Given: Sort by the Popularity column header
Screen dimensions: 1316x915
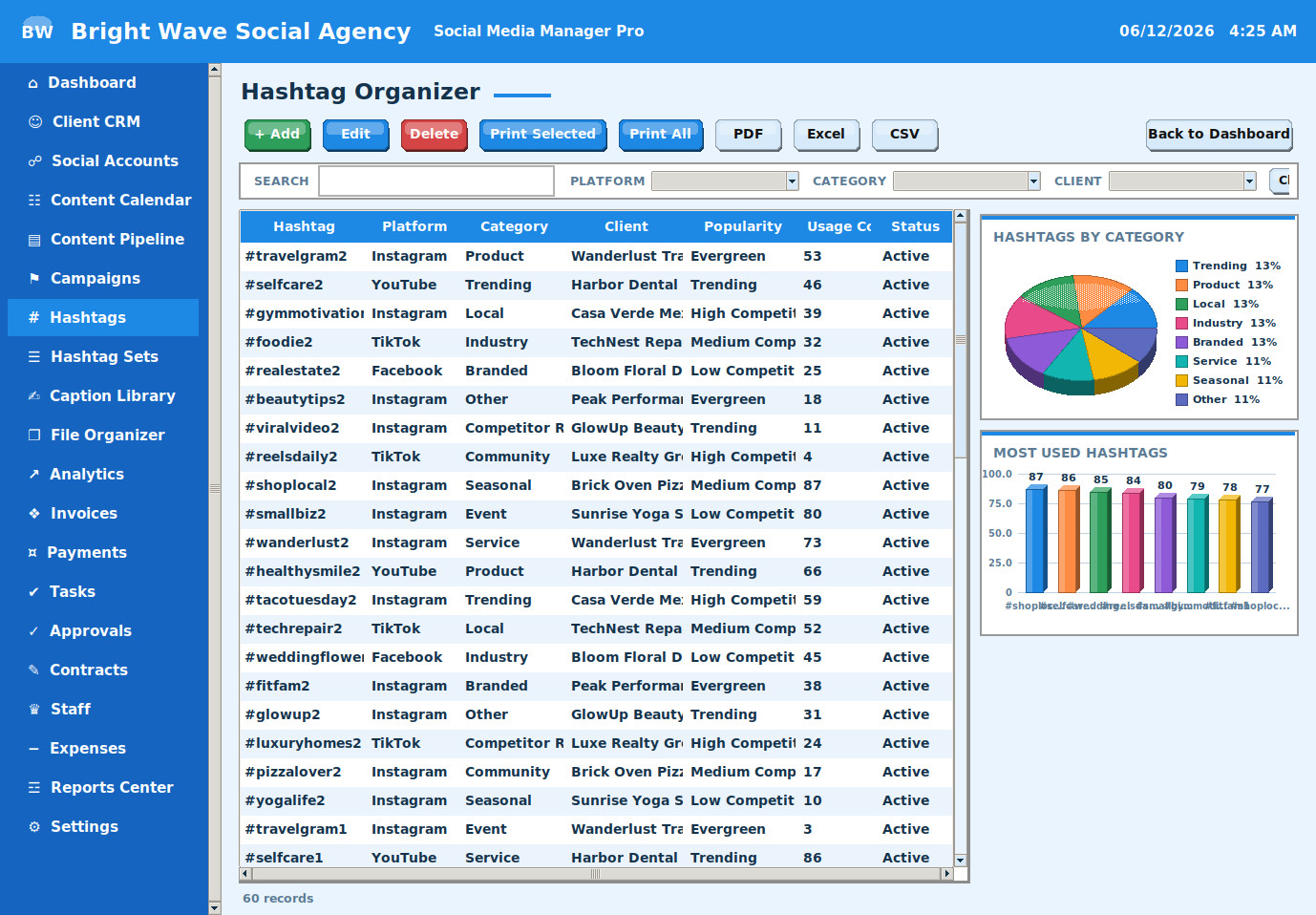Looking at the screenshot, I should coord(742,226).
